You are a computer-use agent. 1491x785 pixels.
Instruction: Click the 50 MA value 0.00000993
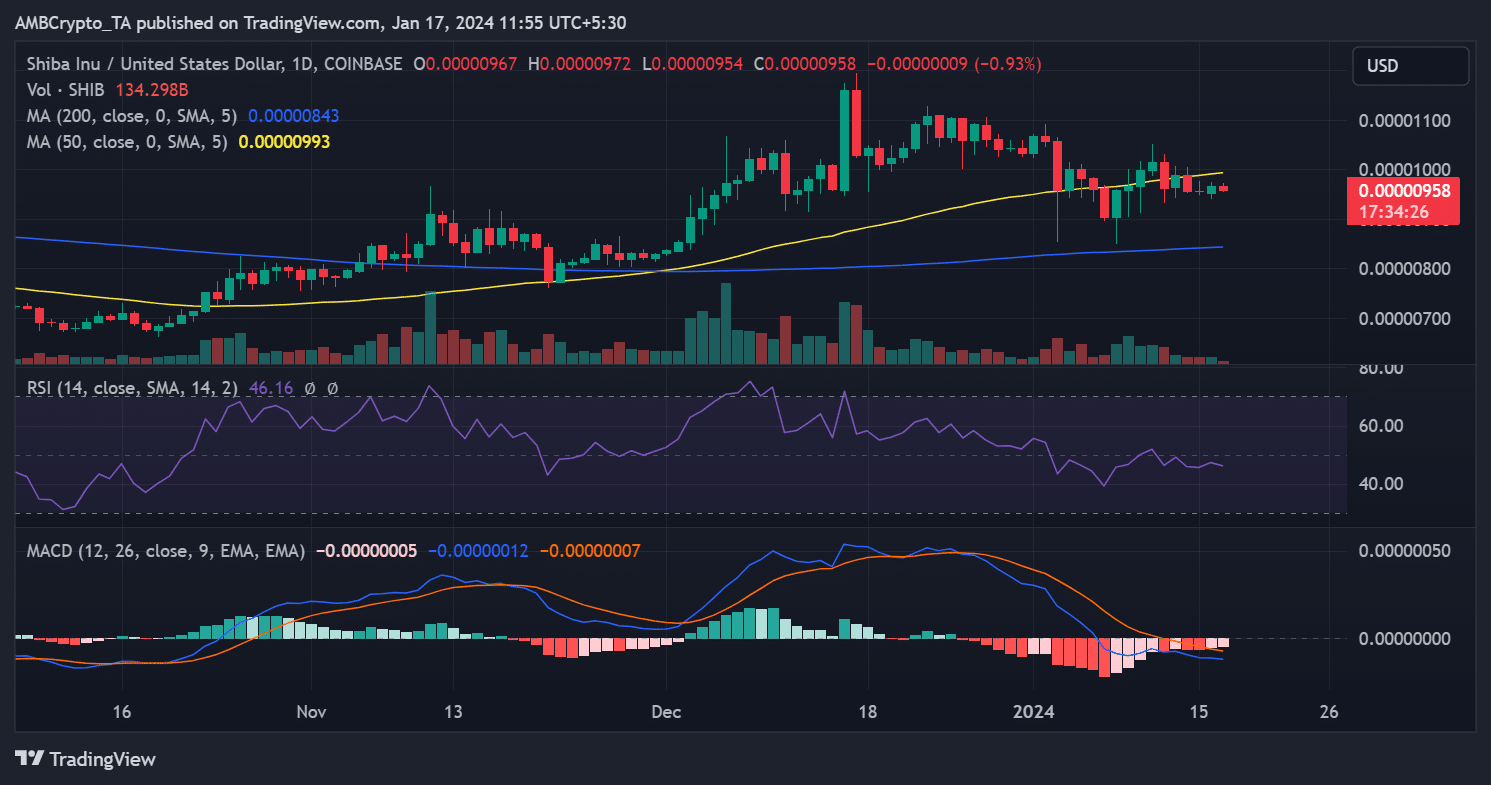coord(284,142)
